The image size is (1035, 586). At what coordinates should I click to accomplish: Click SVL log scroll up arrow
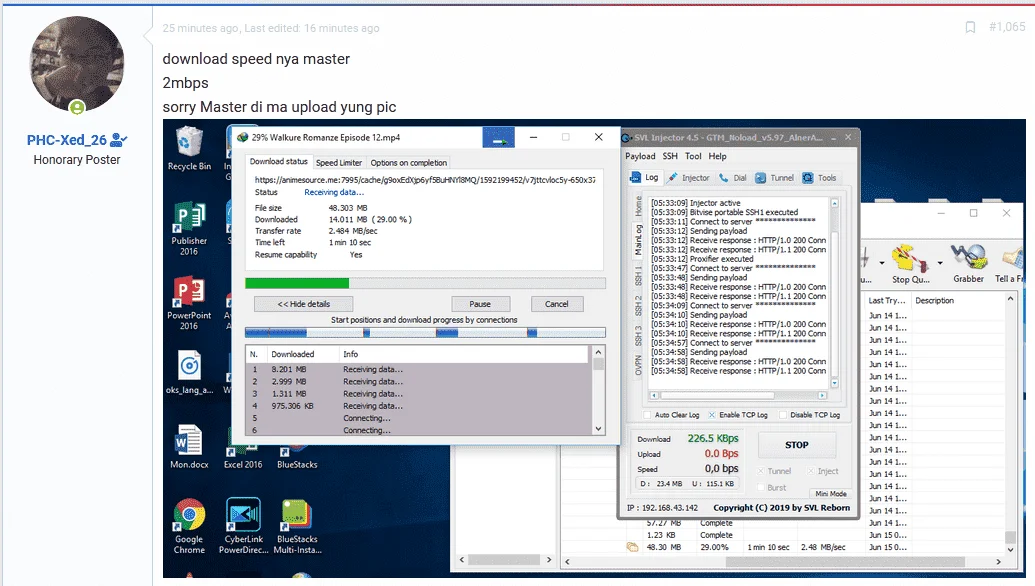834,203
